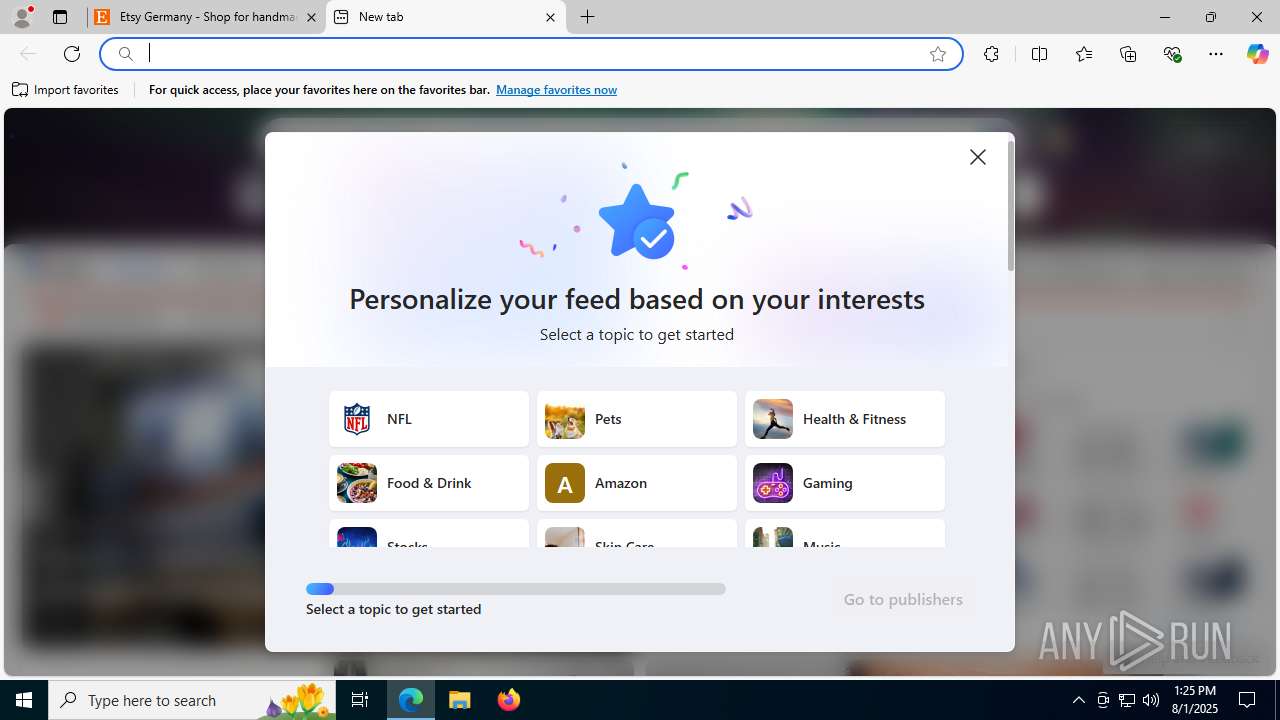Toggle Split screen view

(1039, 54)
